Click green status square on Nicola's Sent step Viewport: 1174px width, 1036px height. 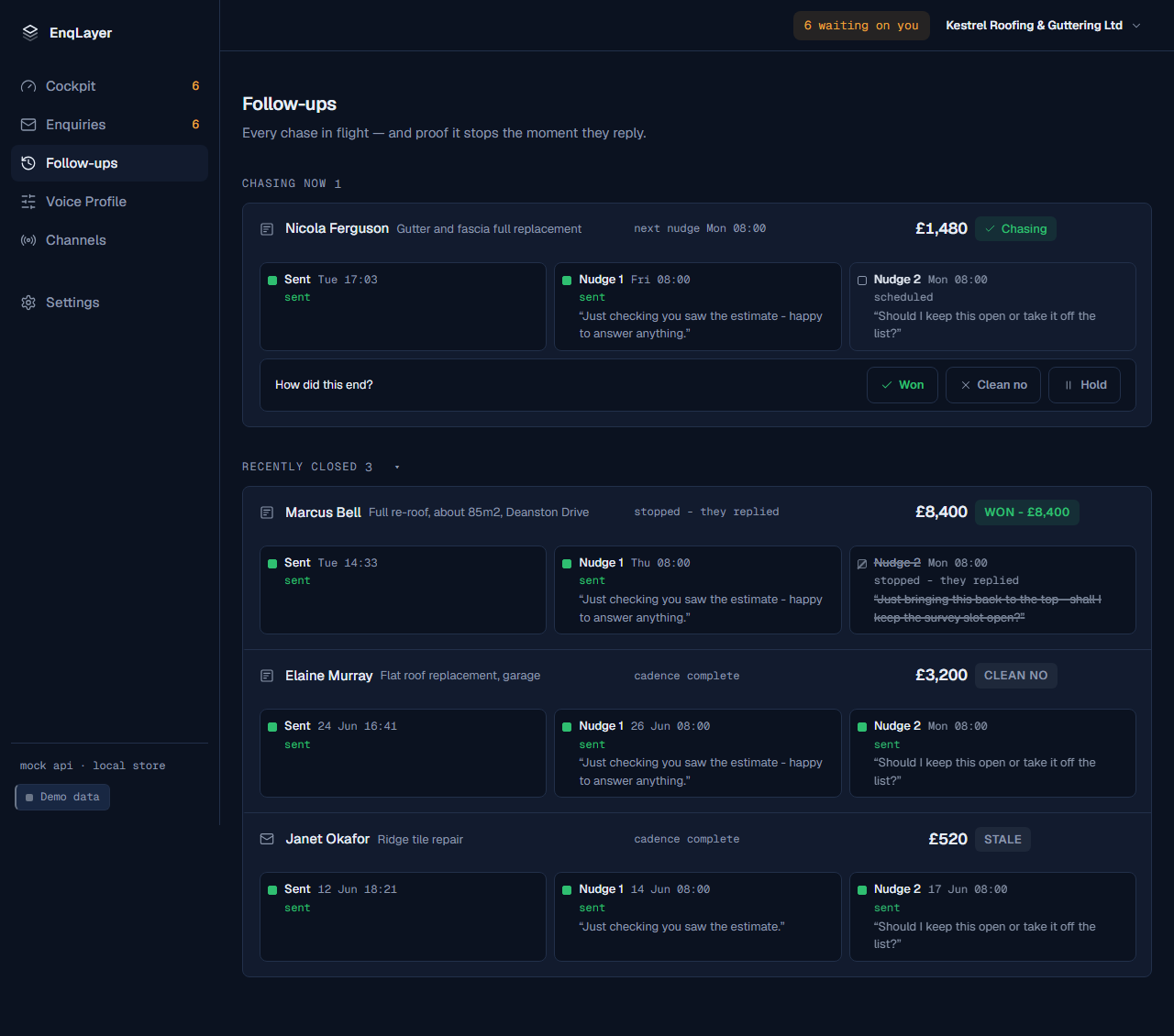pyautogui.click(x=272, y=281)
